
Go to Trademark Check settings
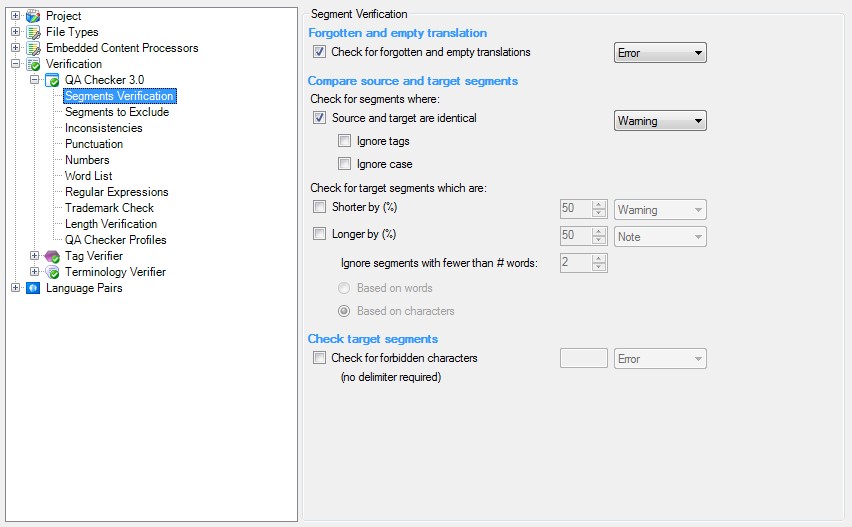click(110, 208)
